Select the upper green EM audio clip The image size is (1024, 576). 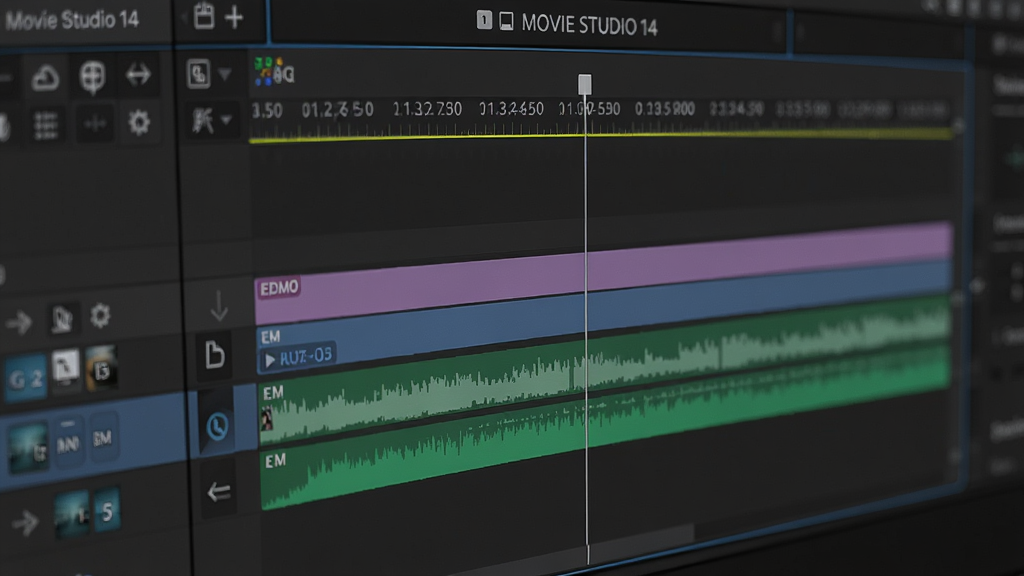point(604,372)
